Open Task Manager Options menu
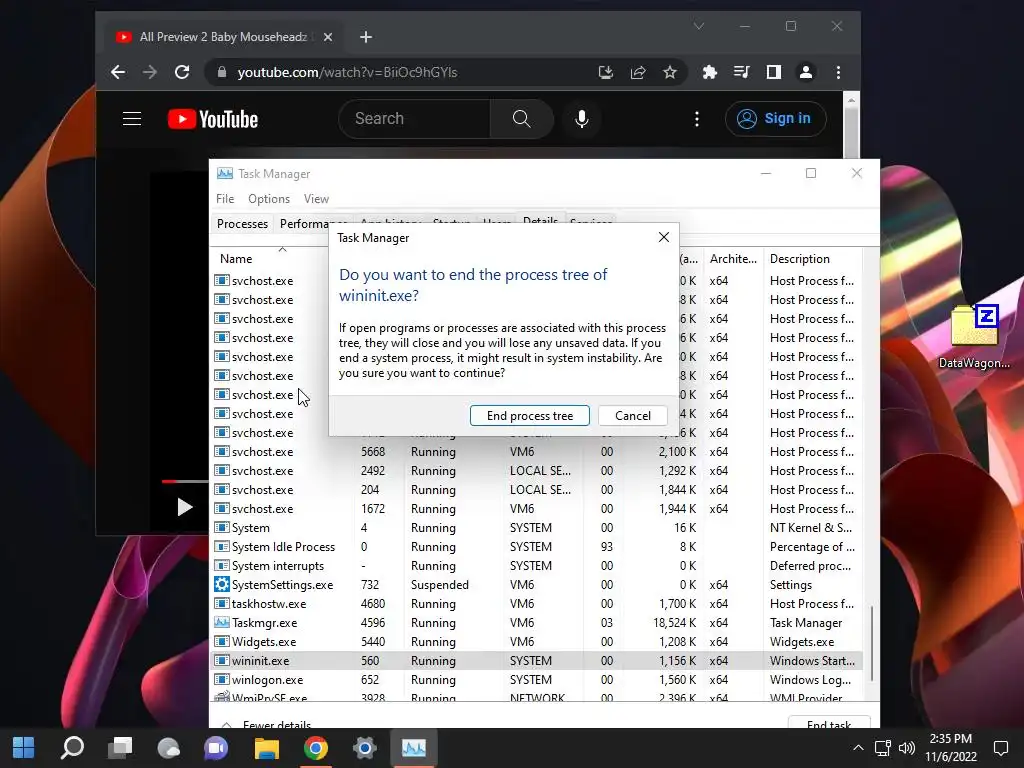 coord(268,199)
